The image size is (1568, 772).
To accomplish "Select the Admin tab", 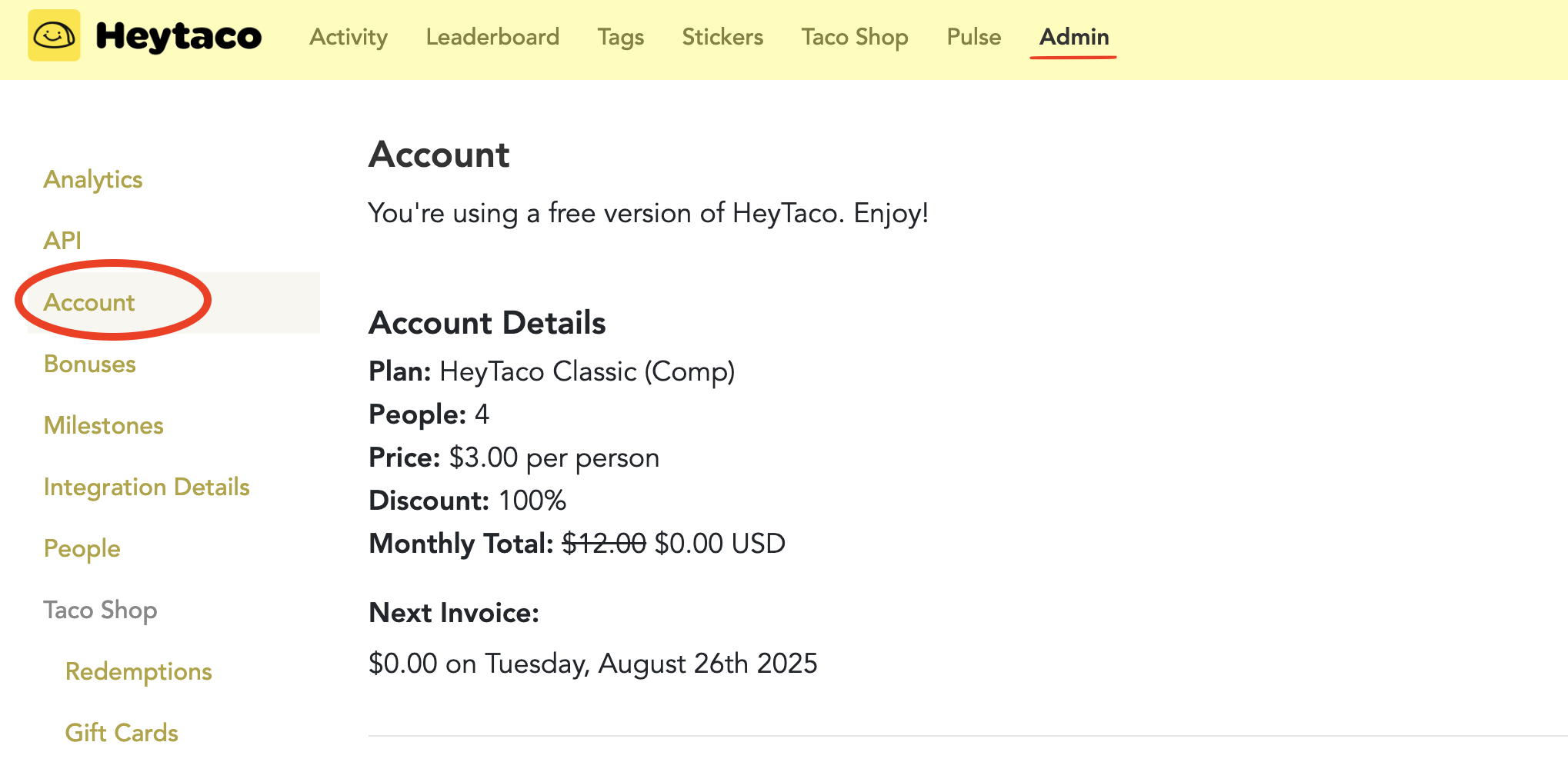I will click(x=1074, y=37).
